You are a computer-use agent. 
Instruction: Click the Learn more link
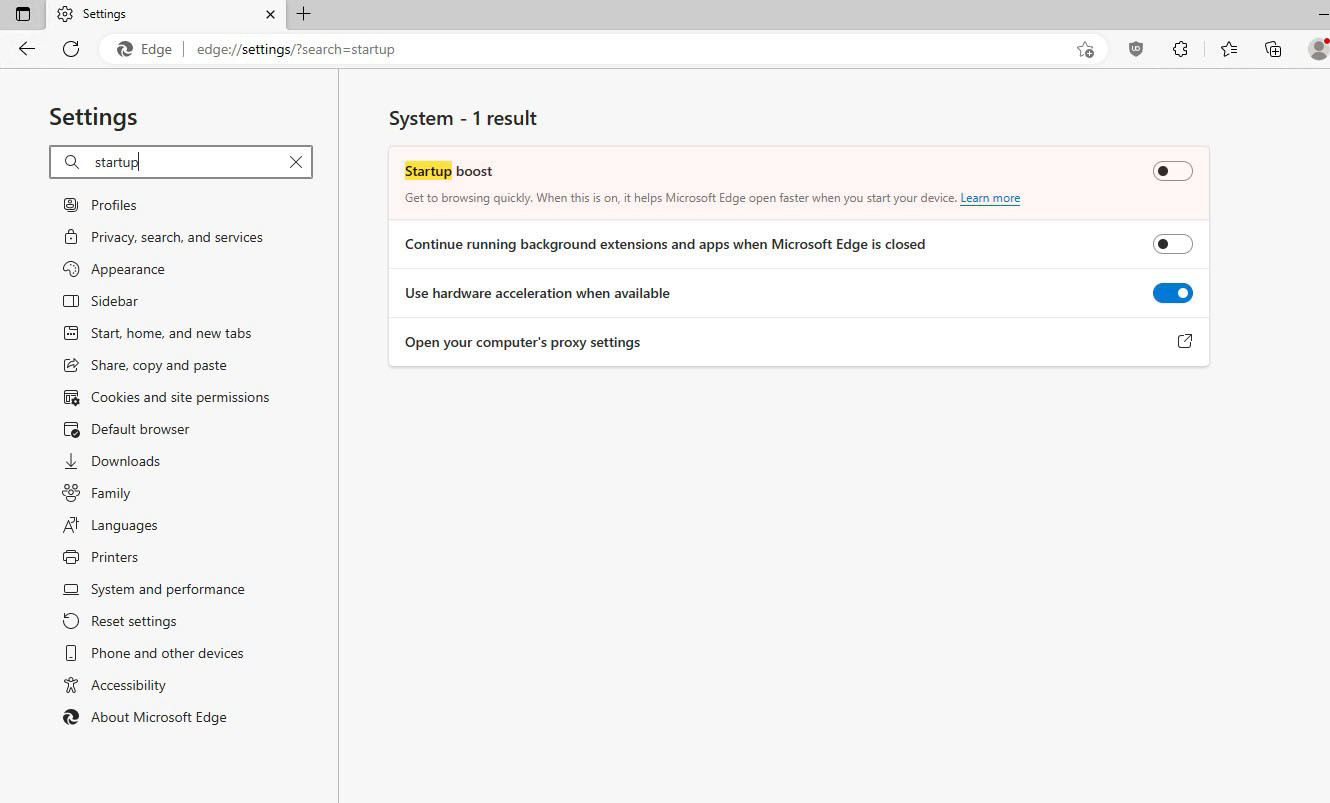point(990,198)
